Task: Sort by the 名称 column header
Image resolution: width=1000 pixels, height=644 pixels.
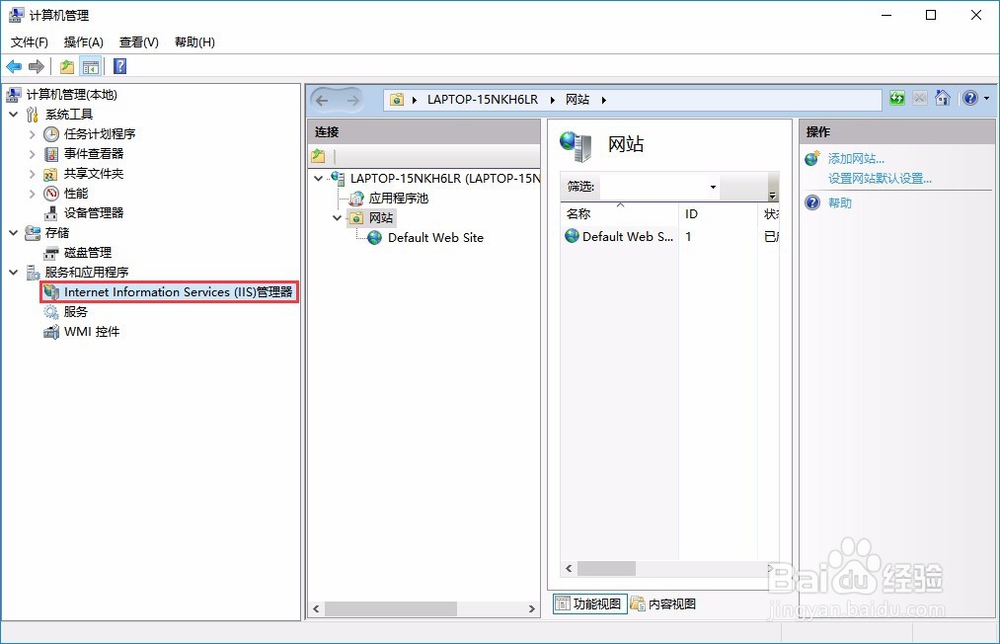Action: 619,214
